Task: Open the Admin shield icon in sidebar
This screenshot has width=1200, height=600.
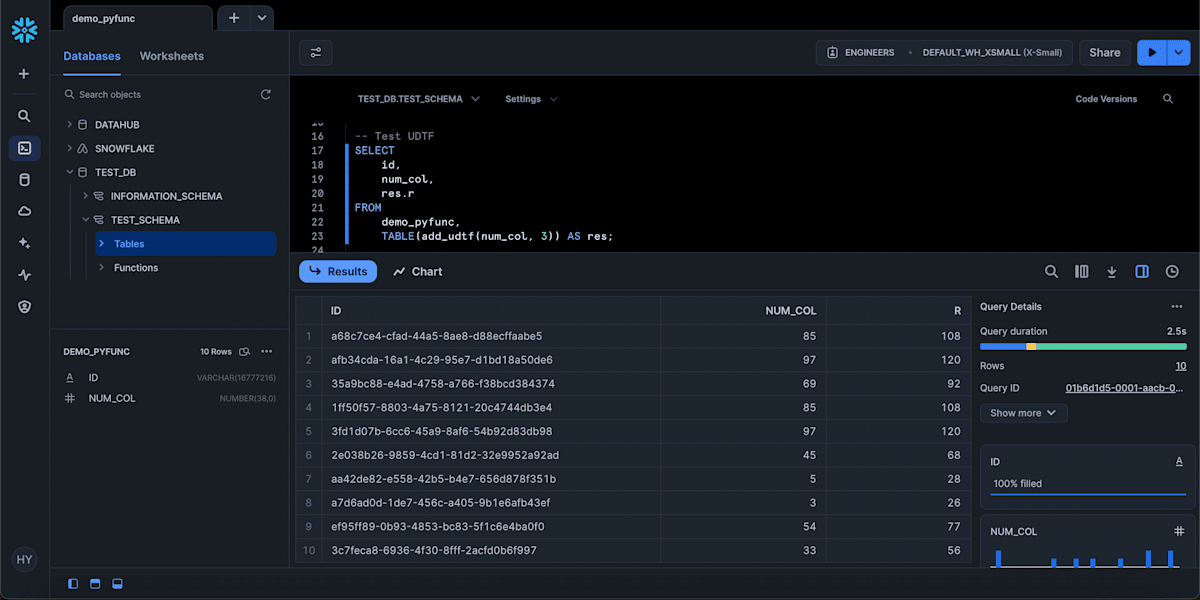Action: point(24,307)
